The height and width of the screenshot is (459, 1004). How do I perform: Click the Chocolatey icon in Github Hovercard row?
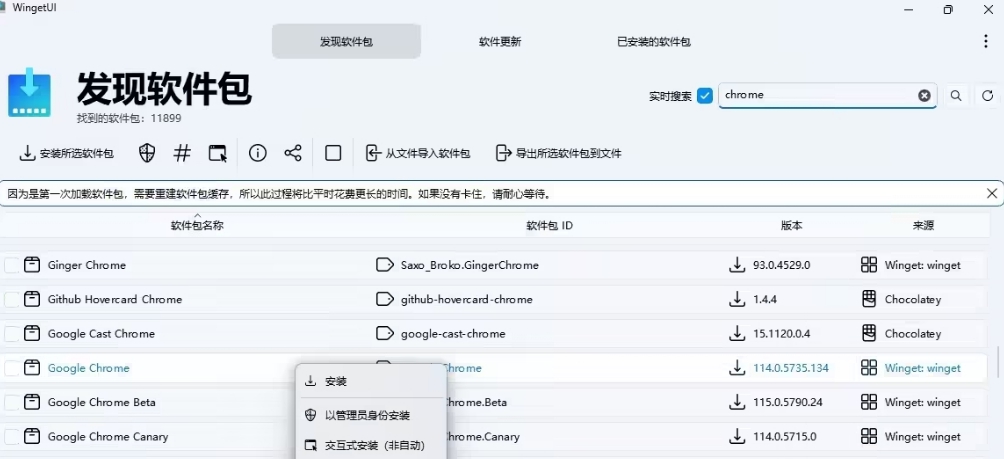(x=869, y=299)
